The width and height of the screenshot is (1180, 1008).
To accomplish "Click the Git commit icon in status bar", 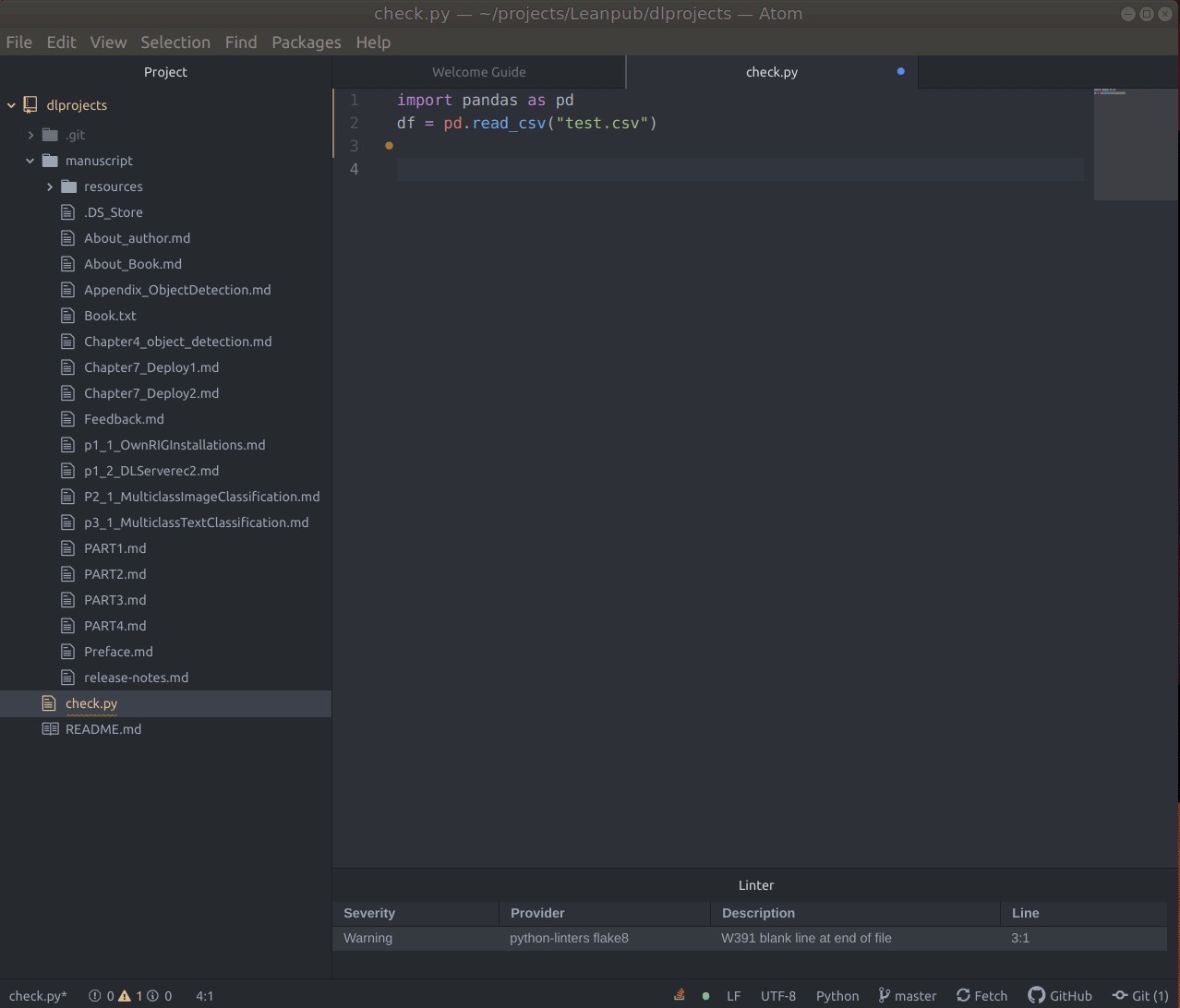I will click(1120, 995).
